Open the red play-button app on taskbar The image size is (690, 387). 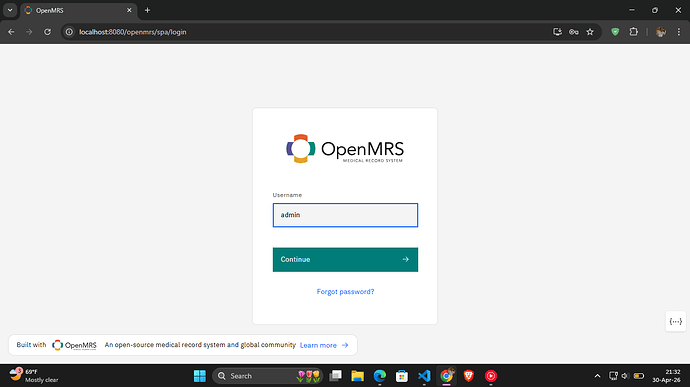click(491, 376)
